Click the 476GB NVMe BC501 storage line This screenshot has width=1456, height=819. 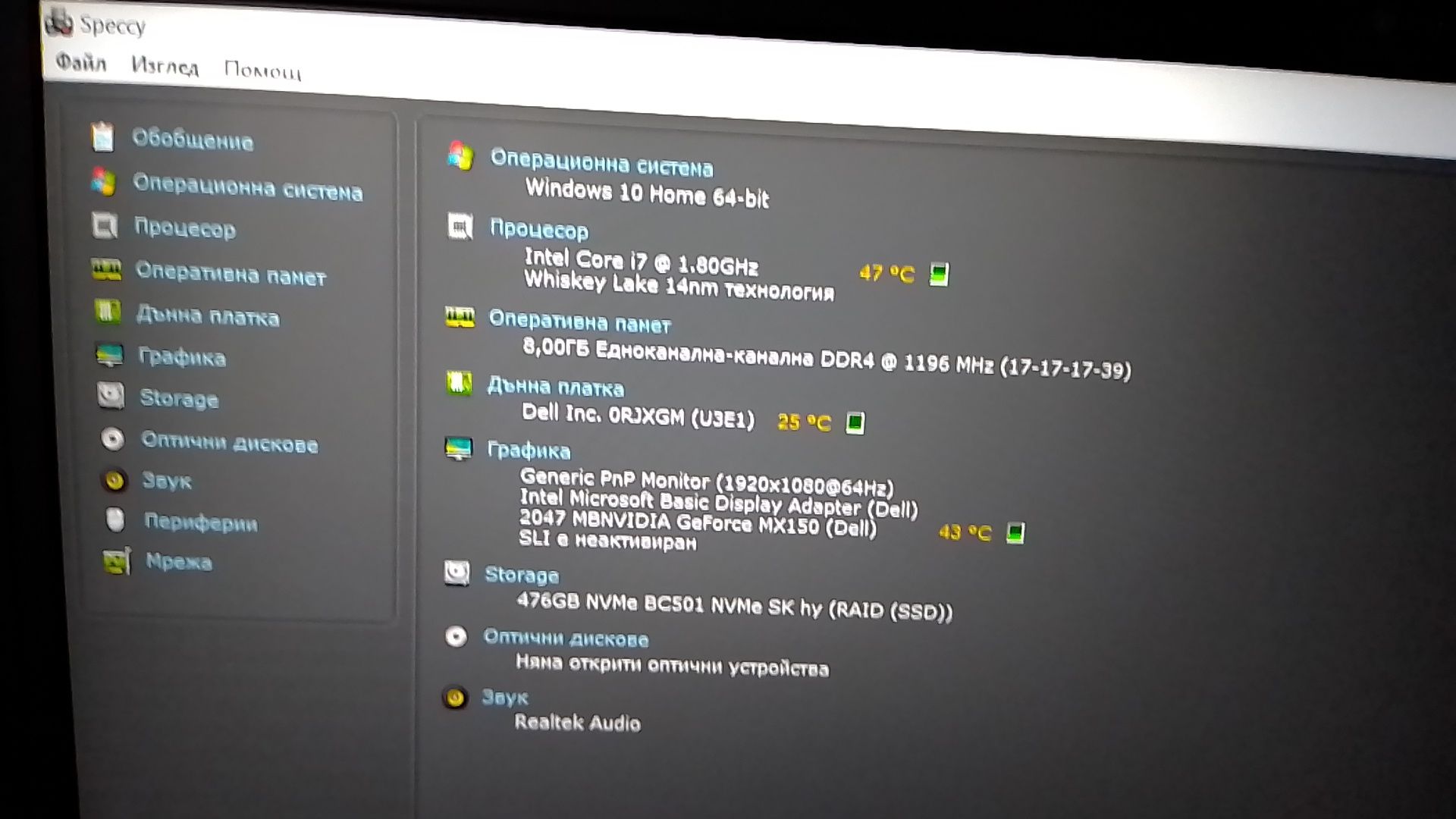734,606
